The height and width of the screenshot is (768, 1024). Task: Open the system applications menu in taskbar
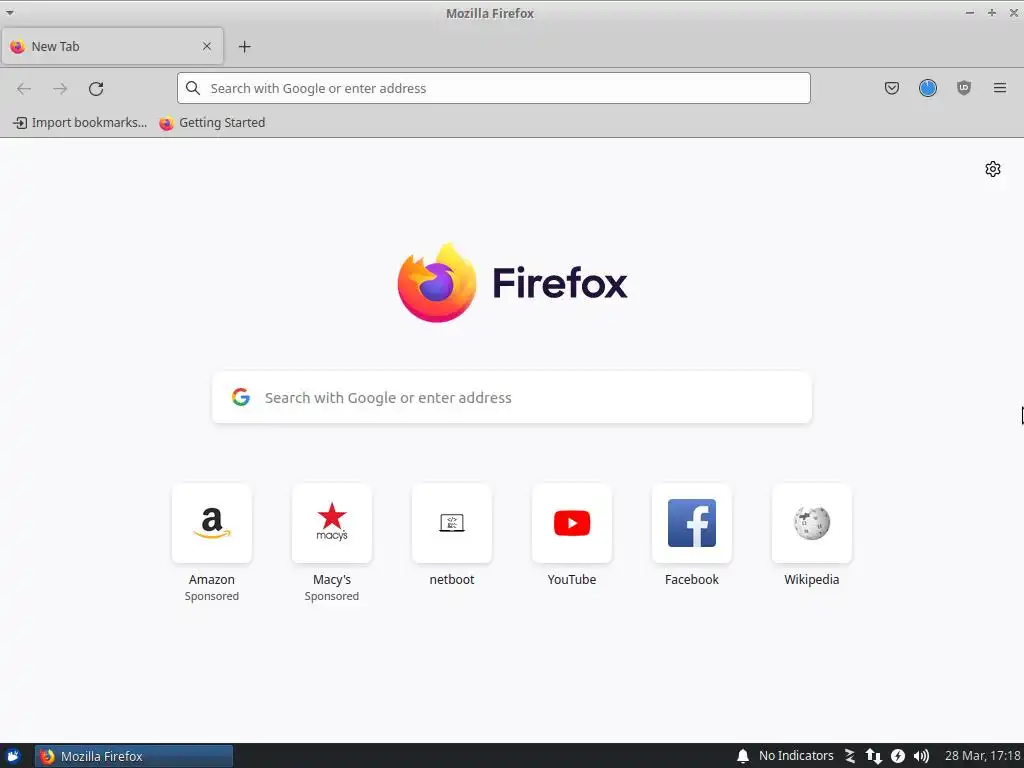[13, 756]
